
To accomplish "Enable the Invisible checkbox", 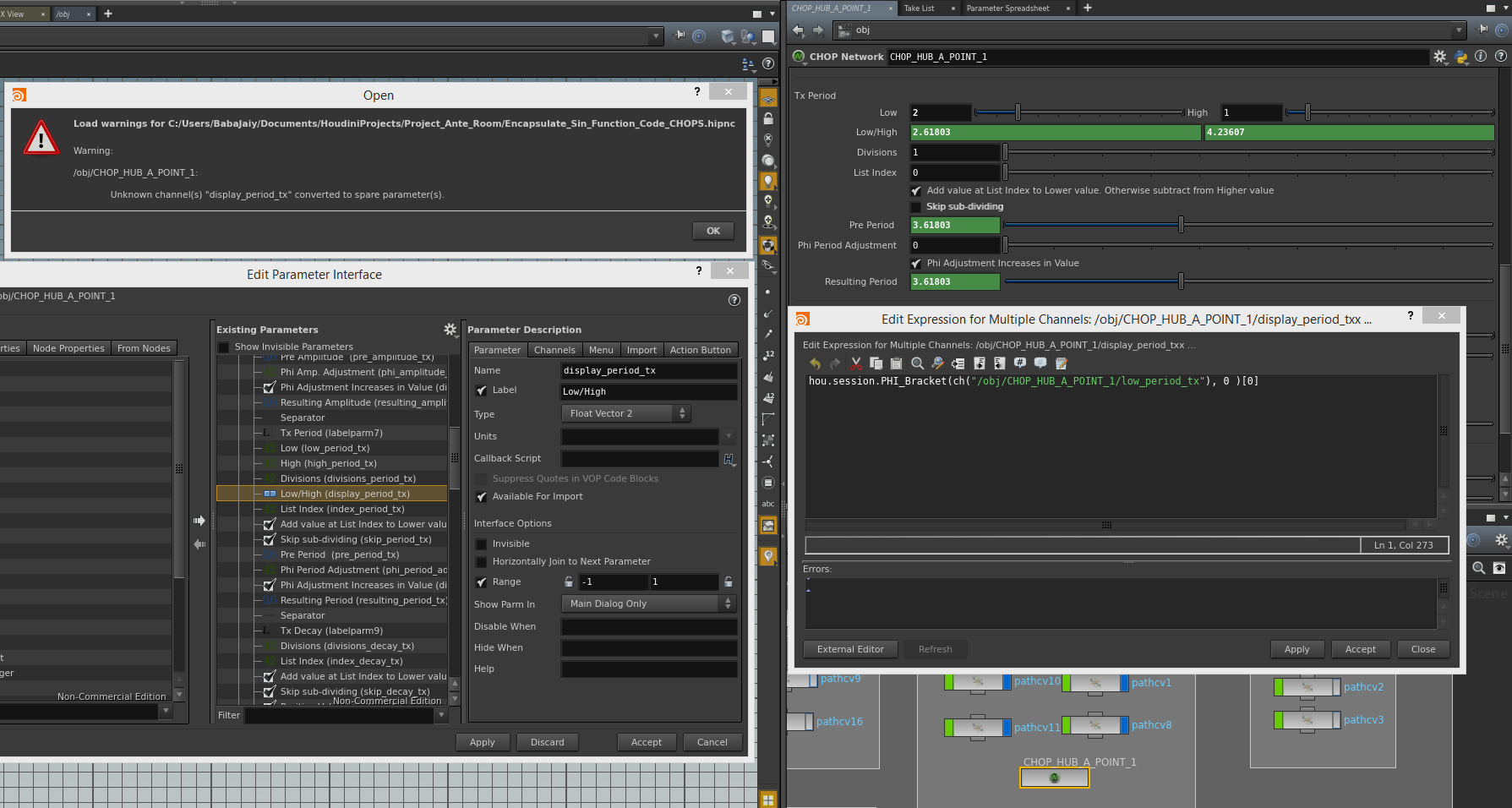I will tap(481, 544).
